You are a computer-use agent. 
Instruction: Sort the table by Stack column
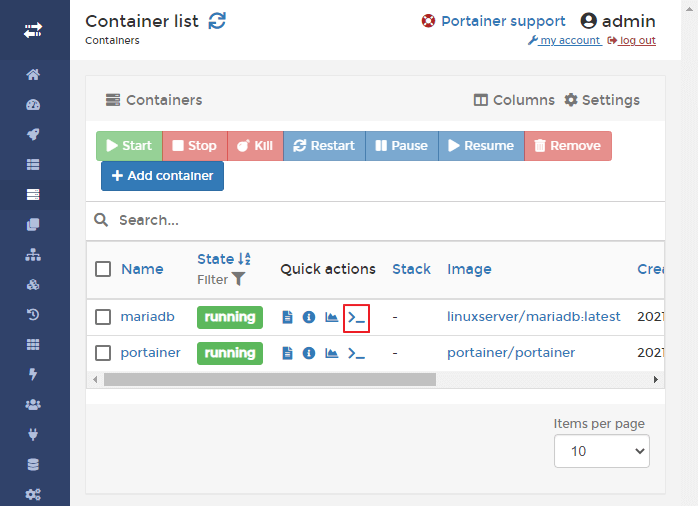pos(411,269)
